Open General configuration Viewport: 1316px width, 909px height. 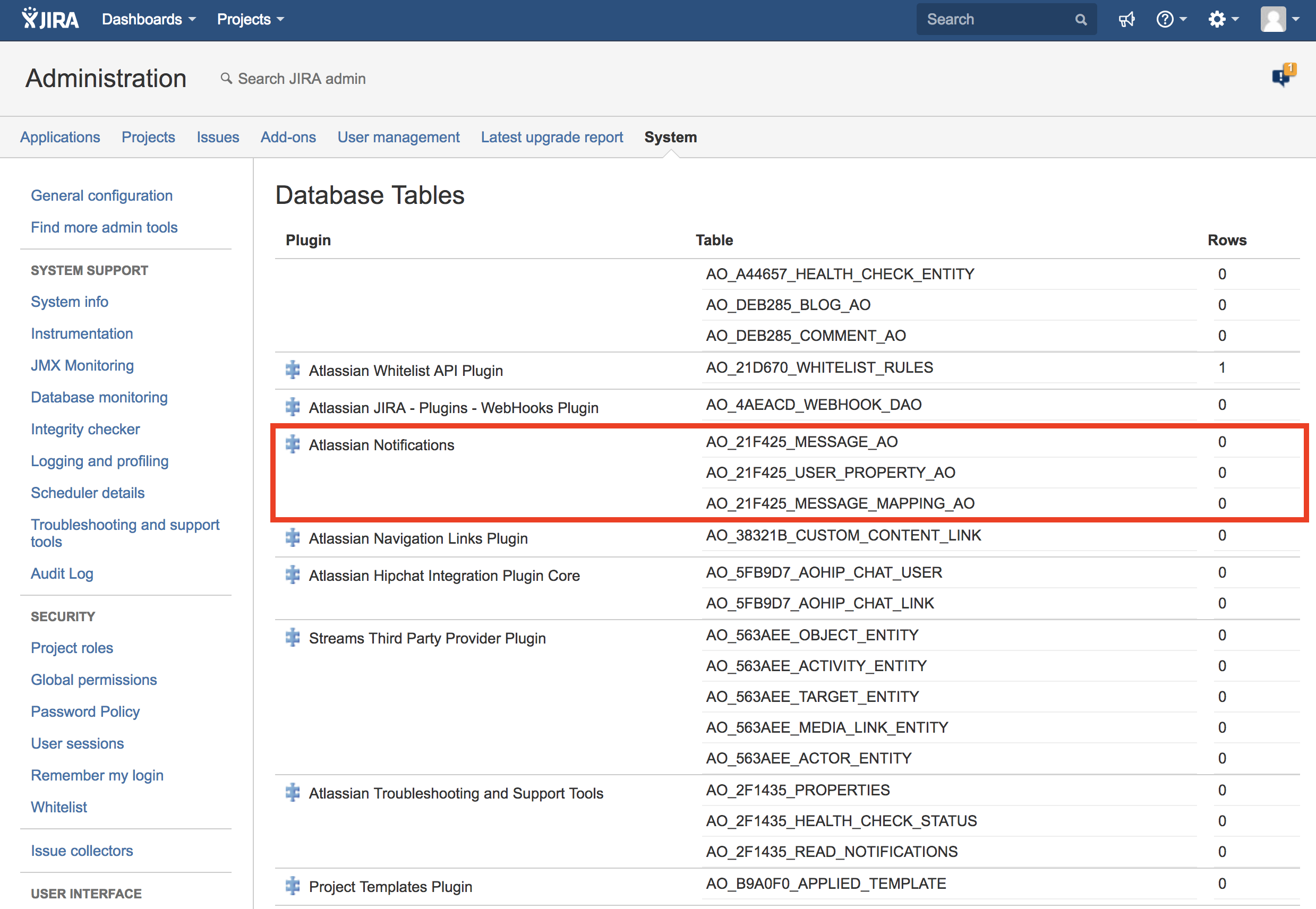point(101,195)
